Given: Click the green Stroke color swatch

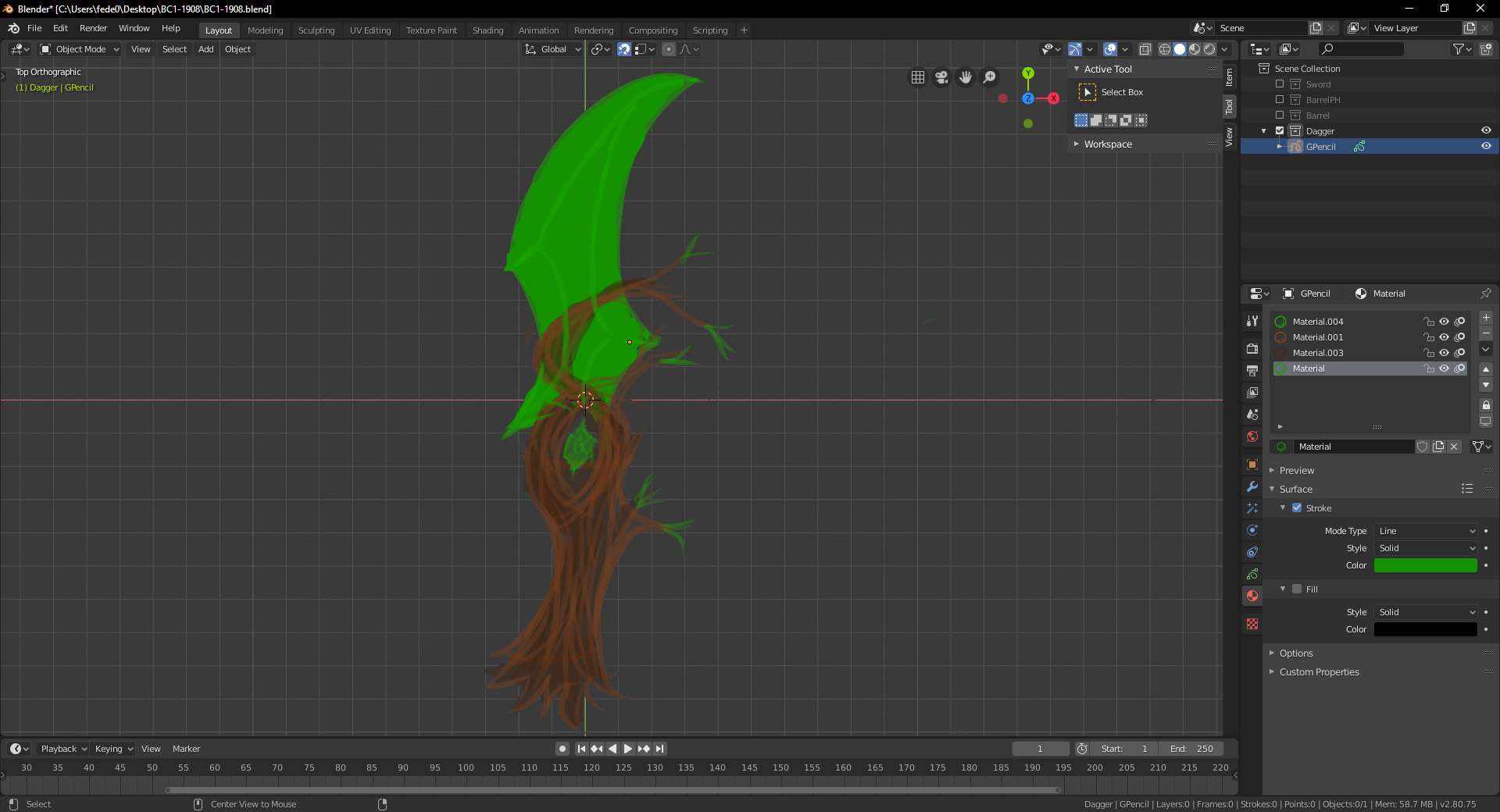Looking at the screenshot, I should coord(1425,565).
